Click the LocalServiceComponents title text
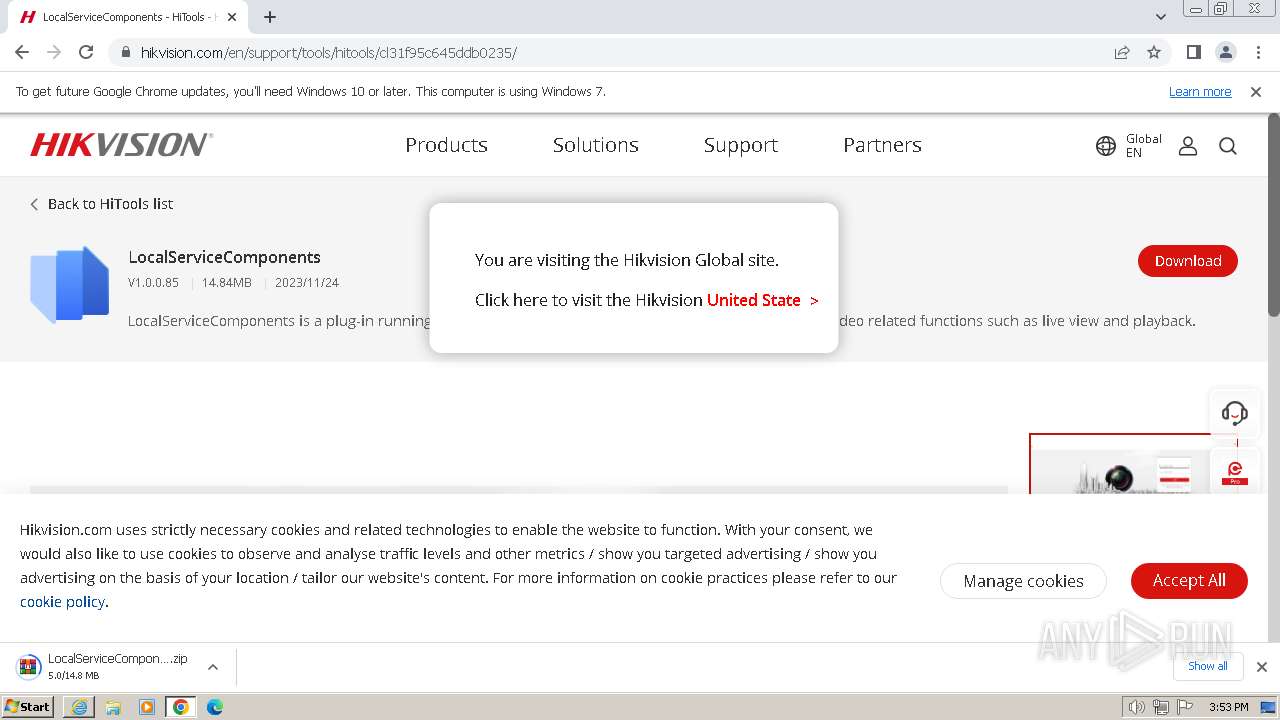The image size is (1280, 720). 224,257
